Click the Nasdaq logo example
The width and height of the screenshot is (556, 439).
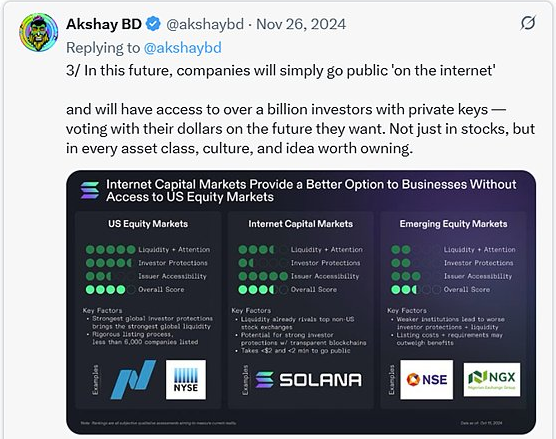[x=133, y=380]
